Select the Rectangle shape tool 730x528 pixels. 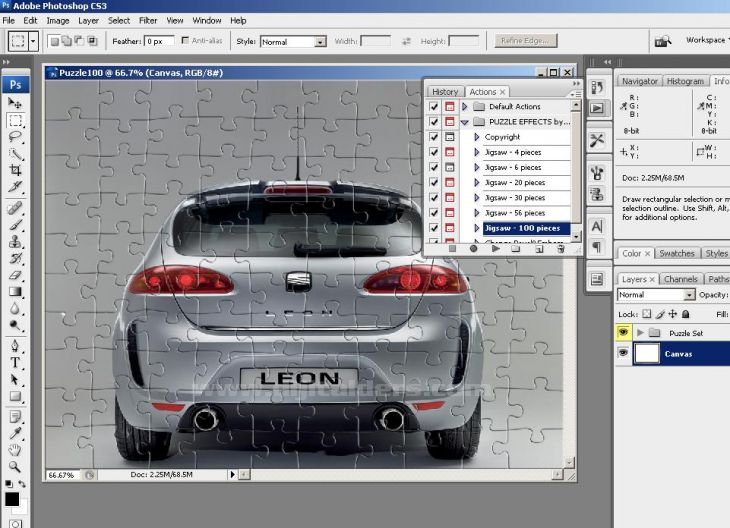click(x=15, y=396)
